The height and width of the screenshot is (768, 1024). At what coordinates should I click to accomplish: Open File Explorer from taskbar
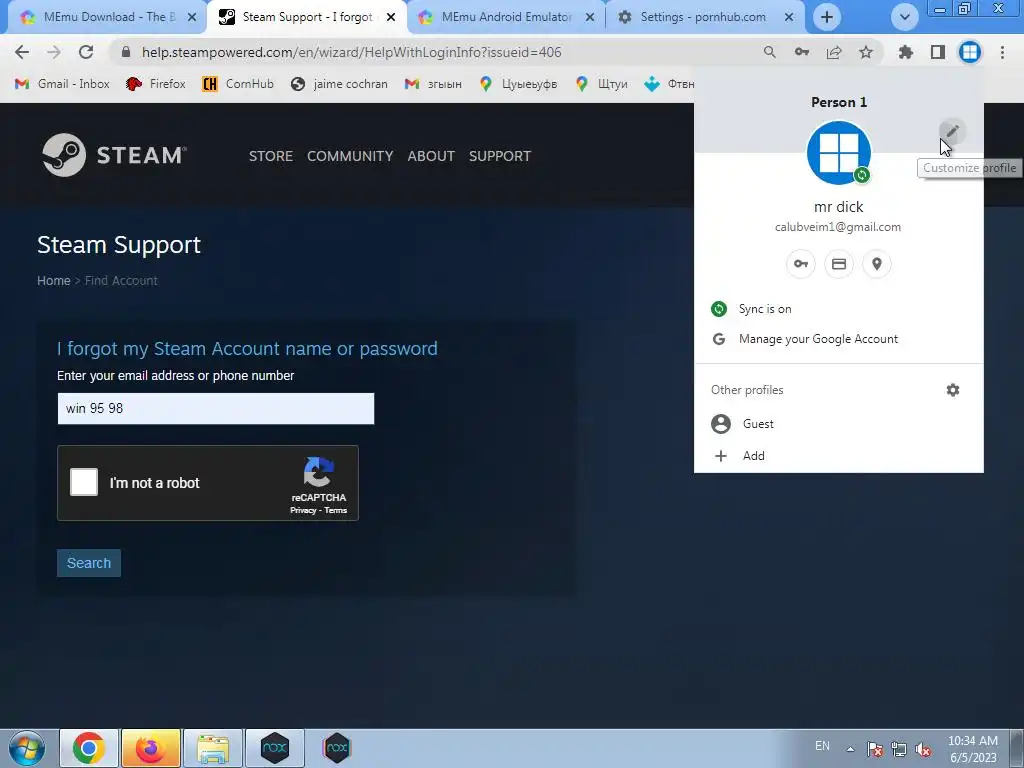(213, 748)
